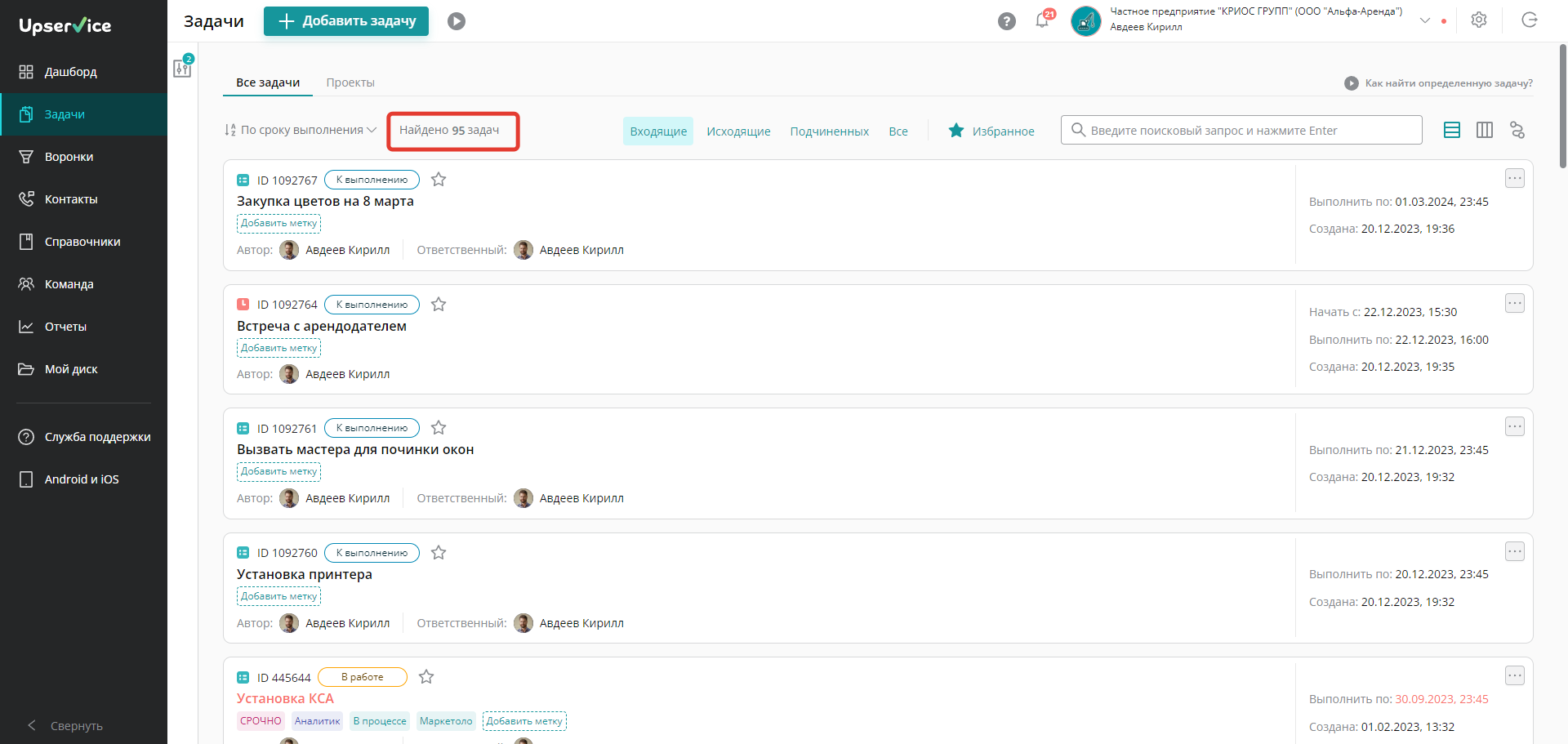Open the Дашборд section in sidebar
This screenshot has height=744, width=1568.
(x=83, y=72)
